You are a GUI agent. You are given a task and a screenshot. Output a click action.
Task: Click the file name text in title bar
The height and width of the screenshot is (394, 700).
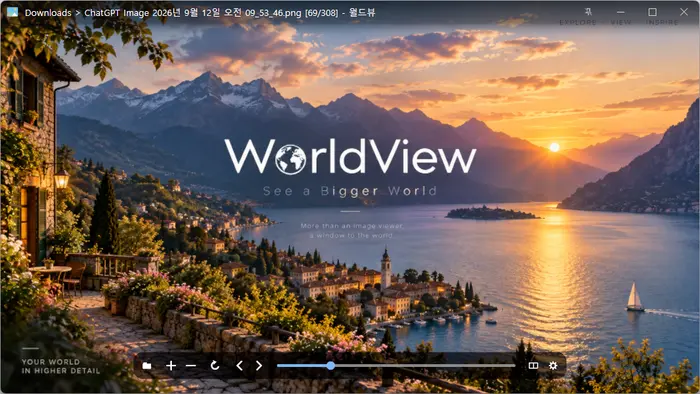coord(193,13)
